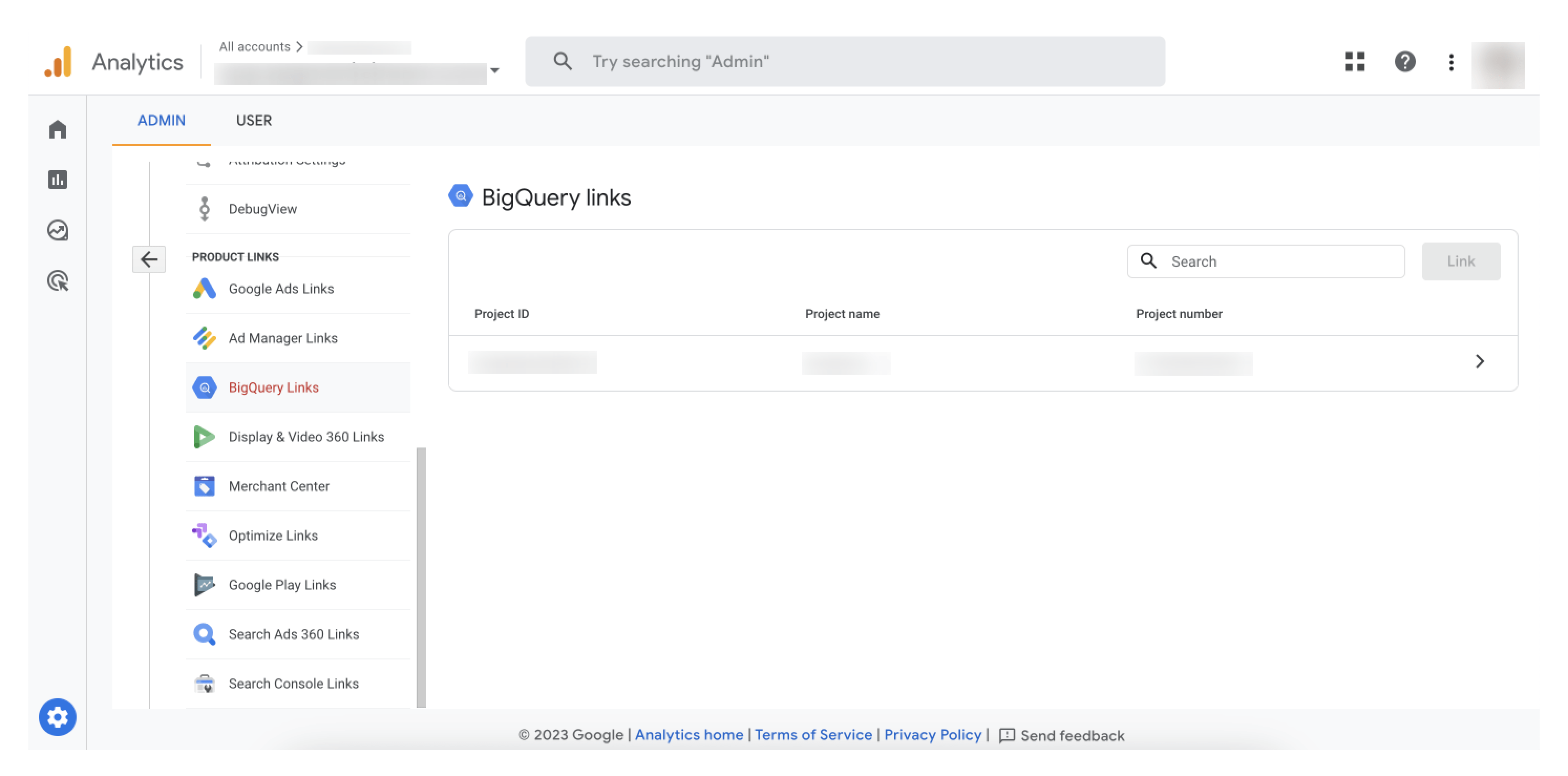Select Search Ads 360 Links item
Screen dimensions: 1568x776
pyautogui.click(x=298, y=634)
